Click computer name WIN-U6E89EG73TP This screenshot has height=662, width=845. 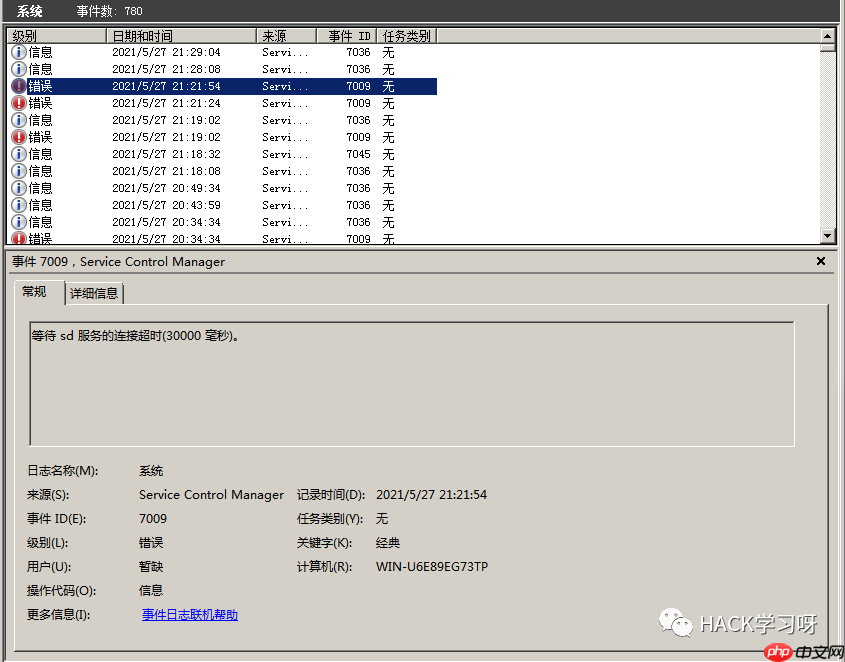tap(432, 567)
